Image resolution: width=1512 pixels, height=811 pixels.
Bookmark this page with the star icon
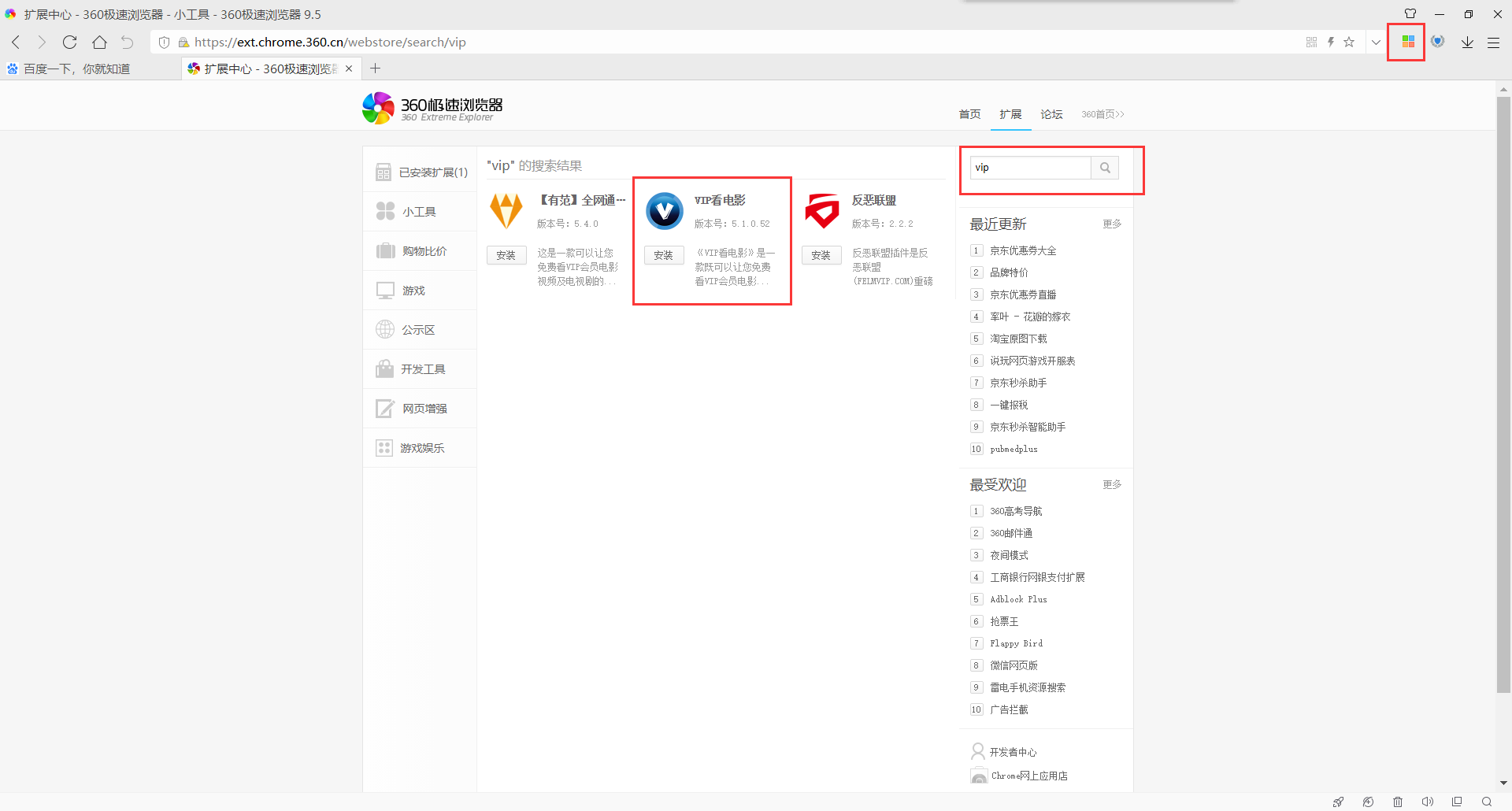[1349, 43]
